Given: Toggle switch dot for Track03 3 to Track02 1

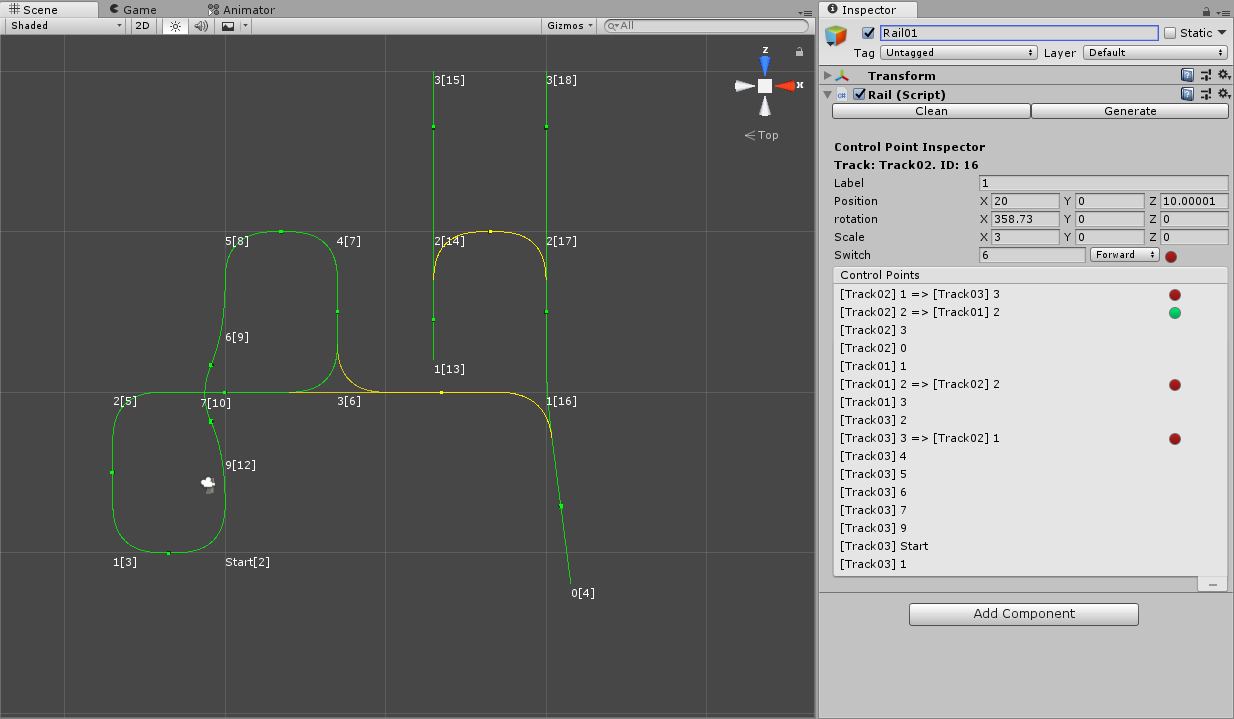Looking at the screenshot, I should coord(1175,439).
